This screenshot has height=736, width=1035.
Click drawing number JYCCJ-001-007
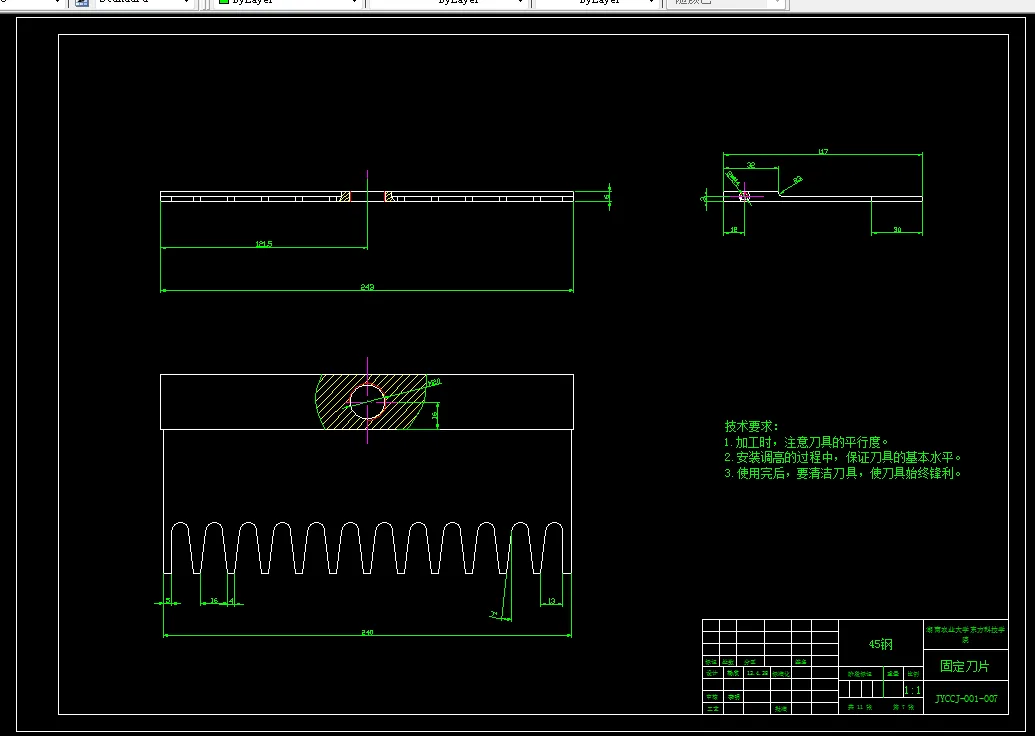pyautogui.click(x=966, y=699)
